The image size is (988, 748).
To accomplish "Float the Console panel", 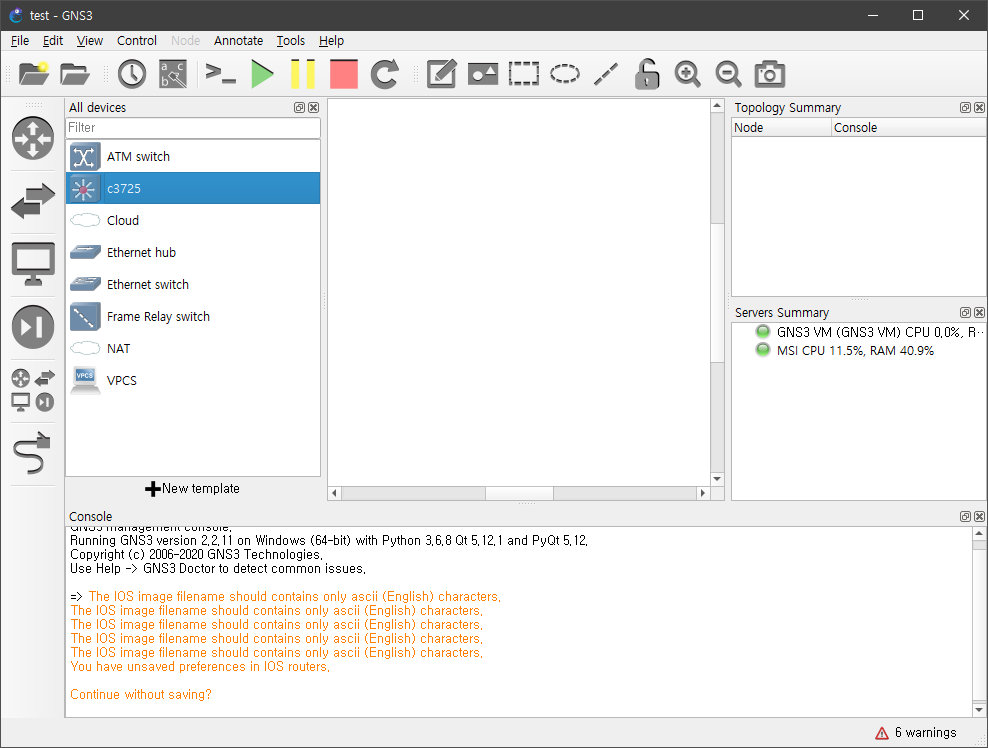I will coord(965,517).
